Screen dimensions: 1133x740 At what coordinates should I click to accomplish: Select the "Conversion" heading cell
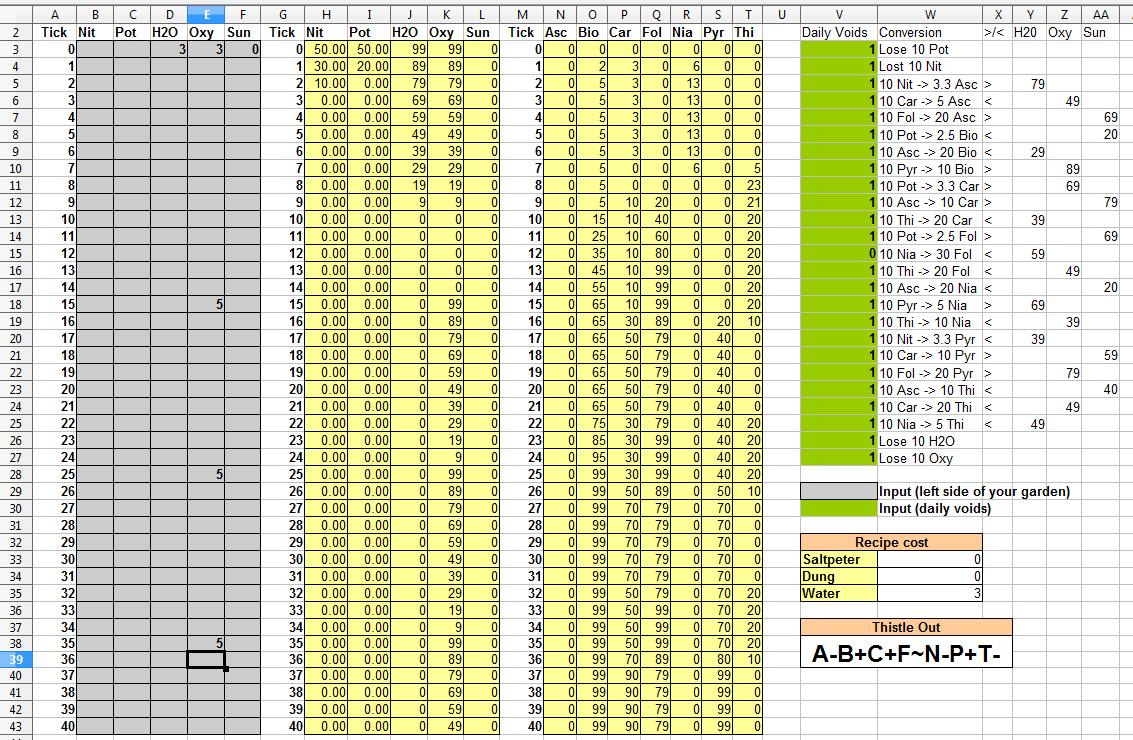[x=930, y=32]
